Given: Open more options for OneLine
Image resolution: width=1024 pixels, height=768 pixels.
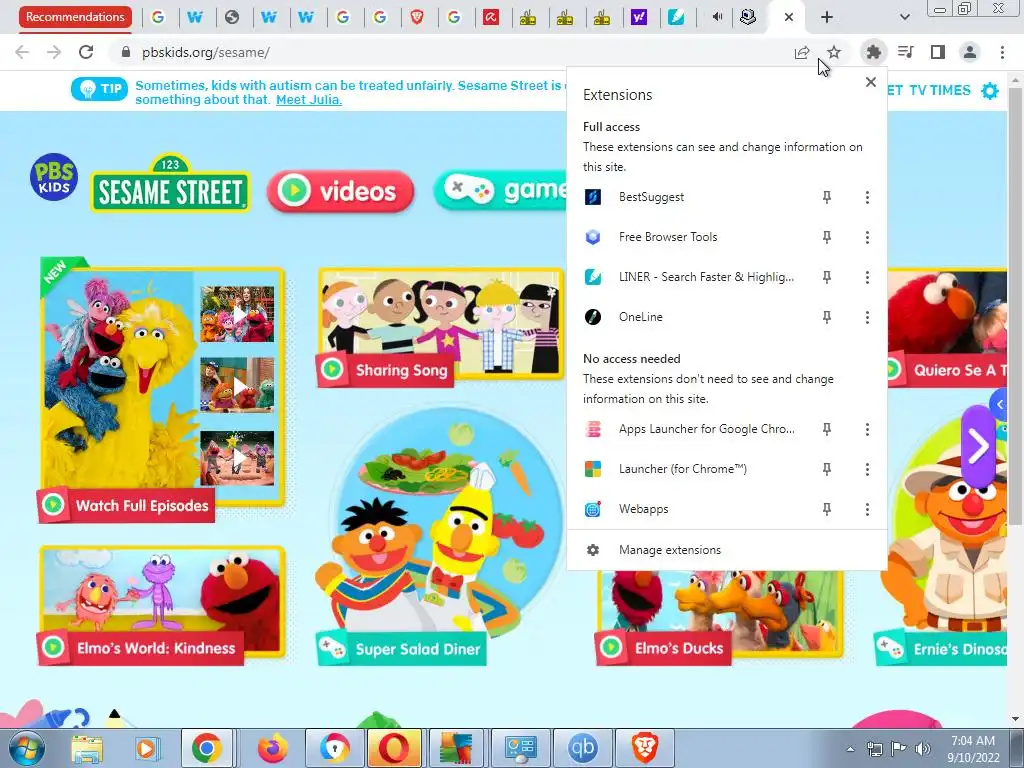Looking at the screenshot, I should click(867, 317).
